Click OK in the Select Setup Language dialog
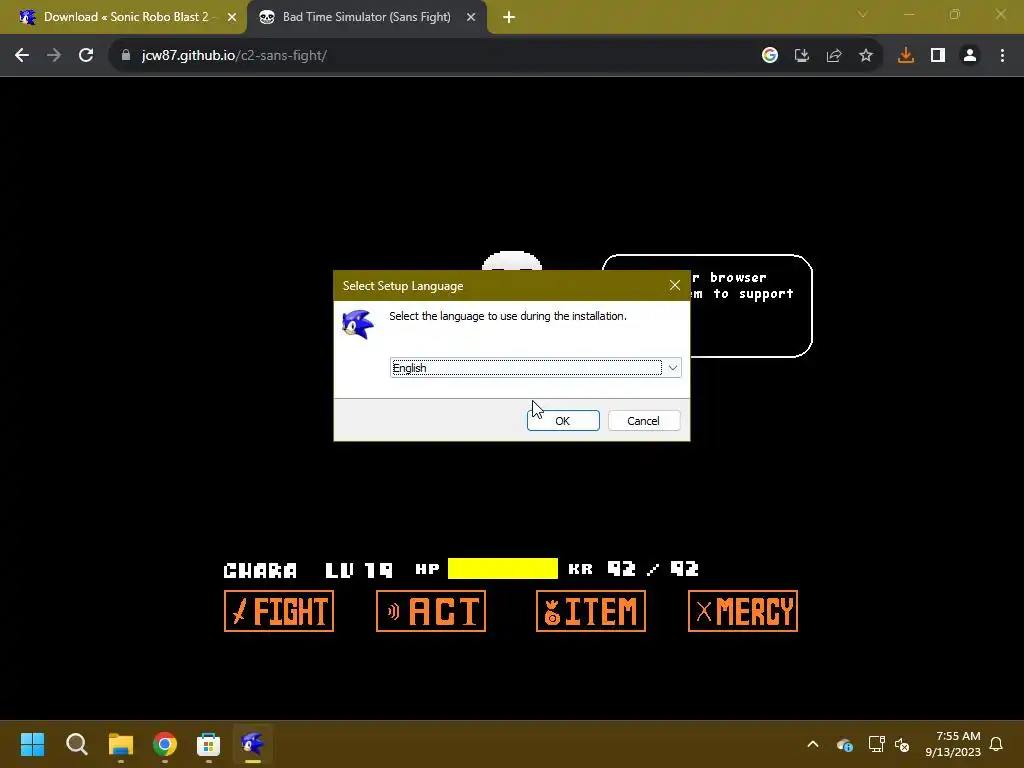 tap(563, 421)
